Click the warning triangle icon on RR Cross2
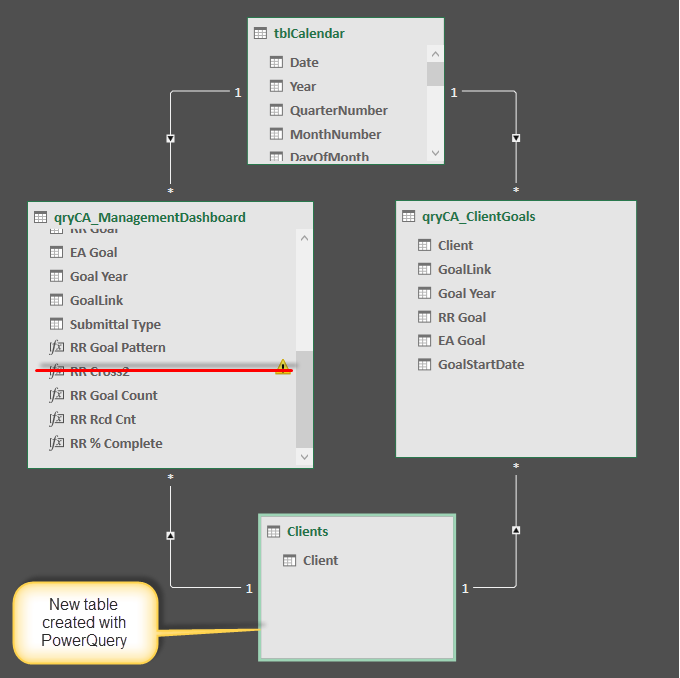This screenshot has width=680, height=678. pos(283,367)
